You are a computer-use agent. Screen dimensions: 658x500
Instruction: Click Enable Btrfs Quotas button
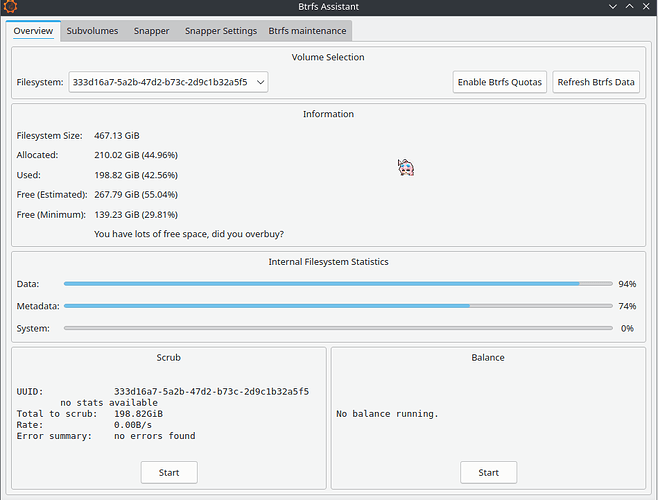pos(500,82)
